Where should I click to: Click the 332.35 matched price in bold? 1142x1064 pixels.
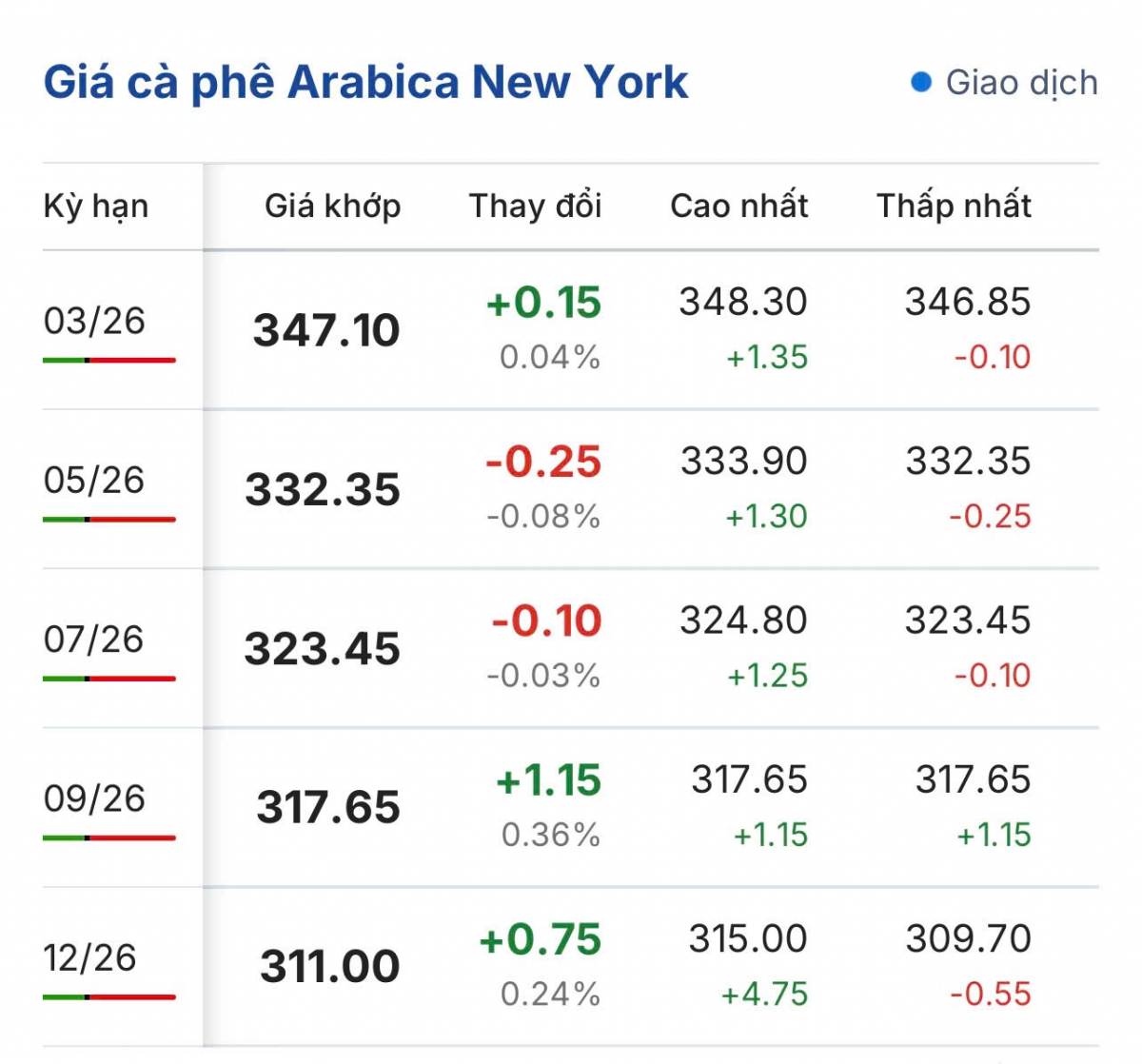[323, 490]
